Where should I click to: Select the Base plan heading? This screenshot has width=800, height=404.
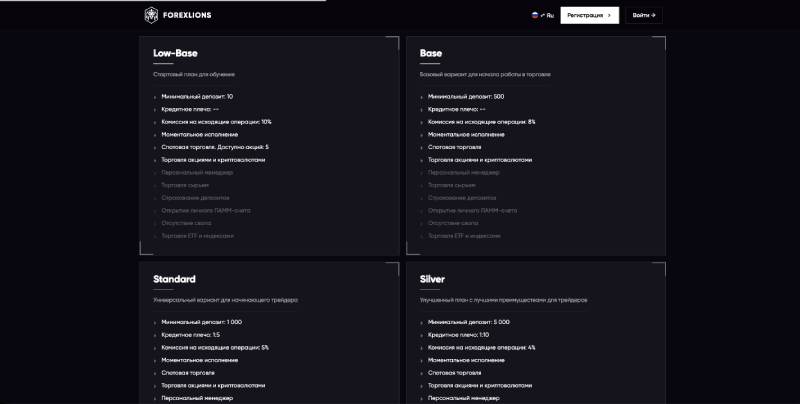point(431,53)
